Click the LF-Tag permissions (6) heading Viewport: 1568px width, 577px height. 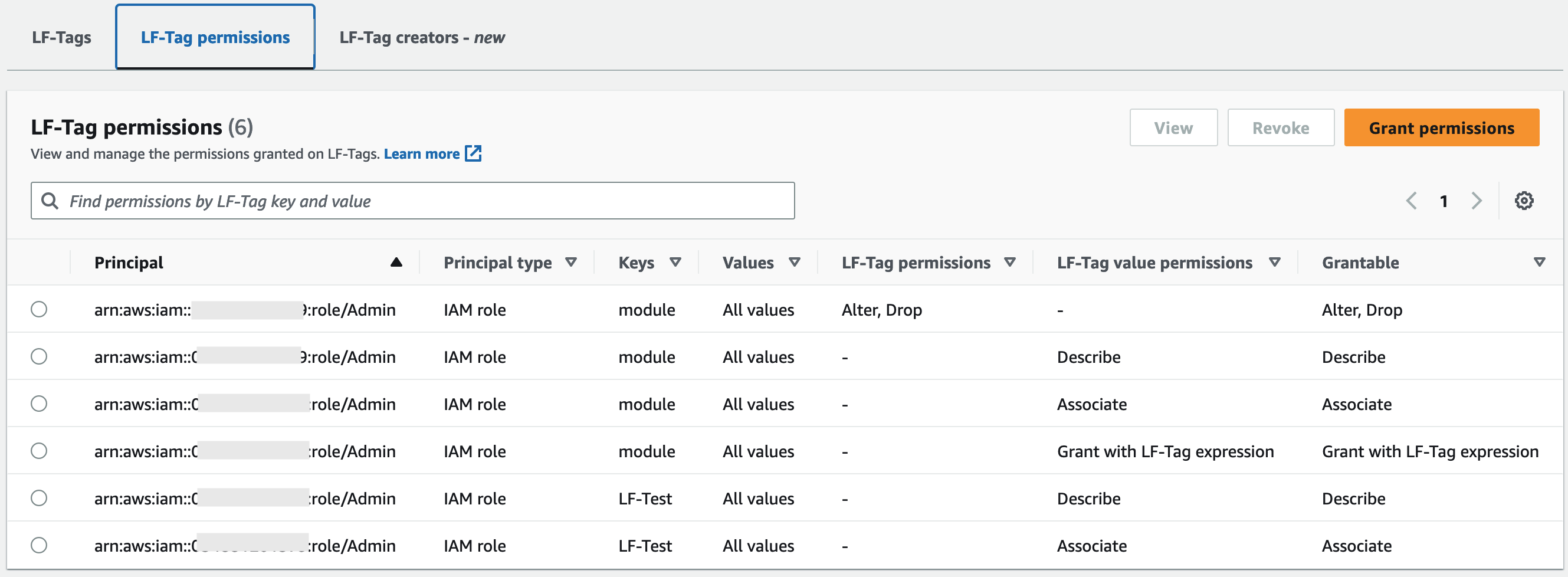(x=142, y=127)
